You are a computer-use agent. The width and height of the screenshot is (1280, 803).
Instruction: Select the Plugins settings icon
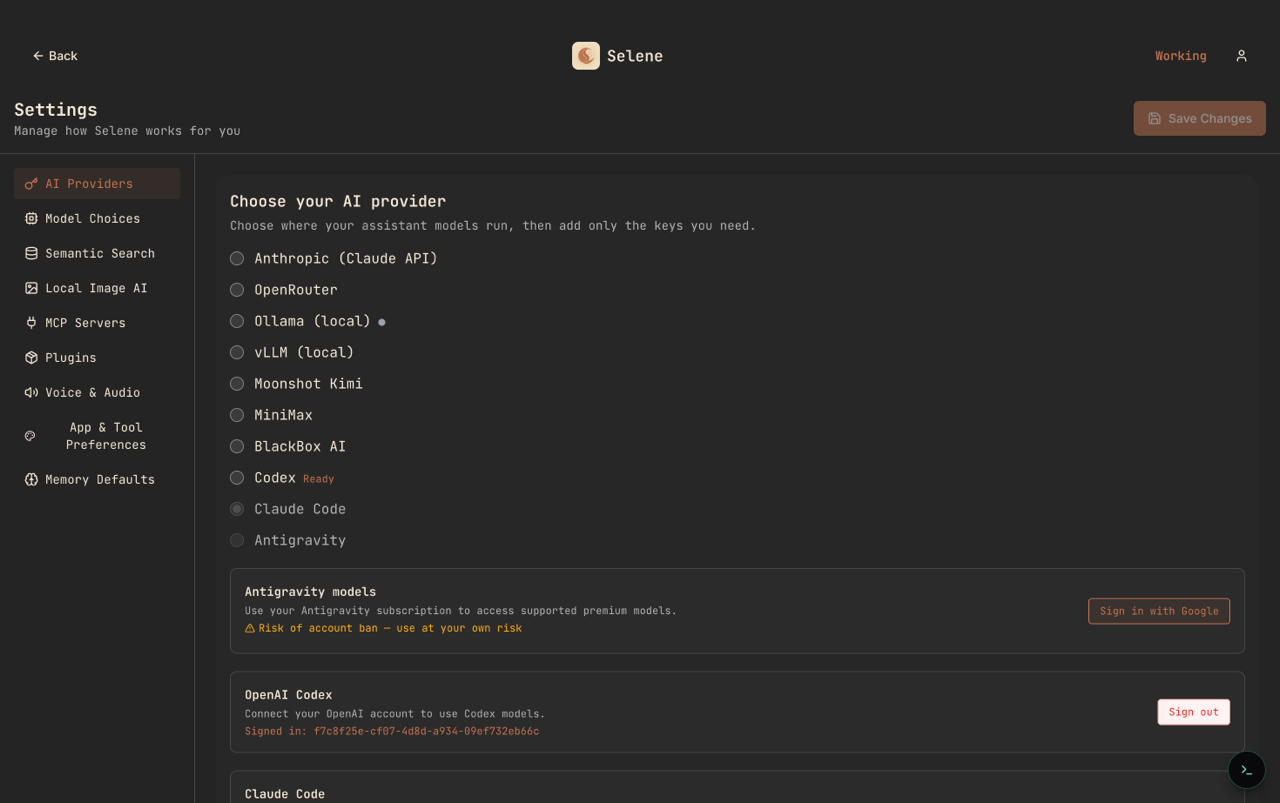pos(31,357)
